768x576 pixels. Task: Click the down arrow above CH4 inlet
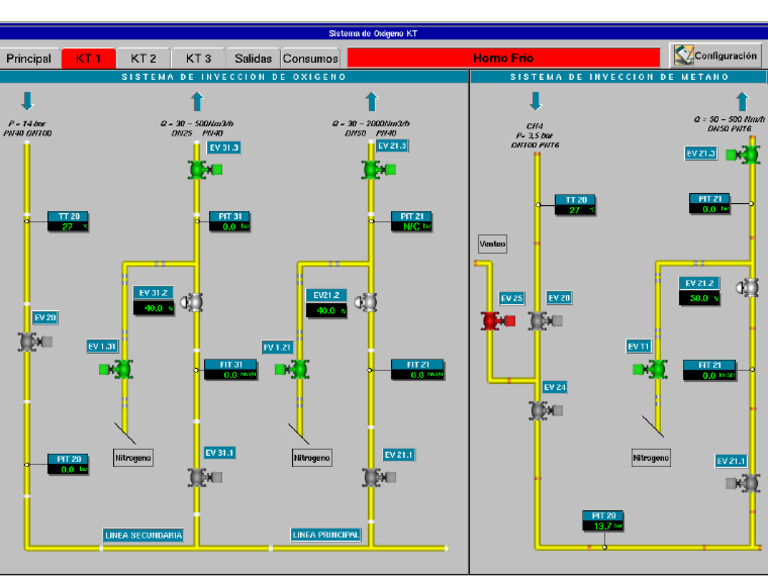click(x=536, y=100)
